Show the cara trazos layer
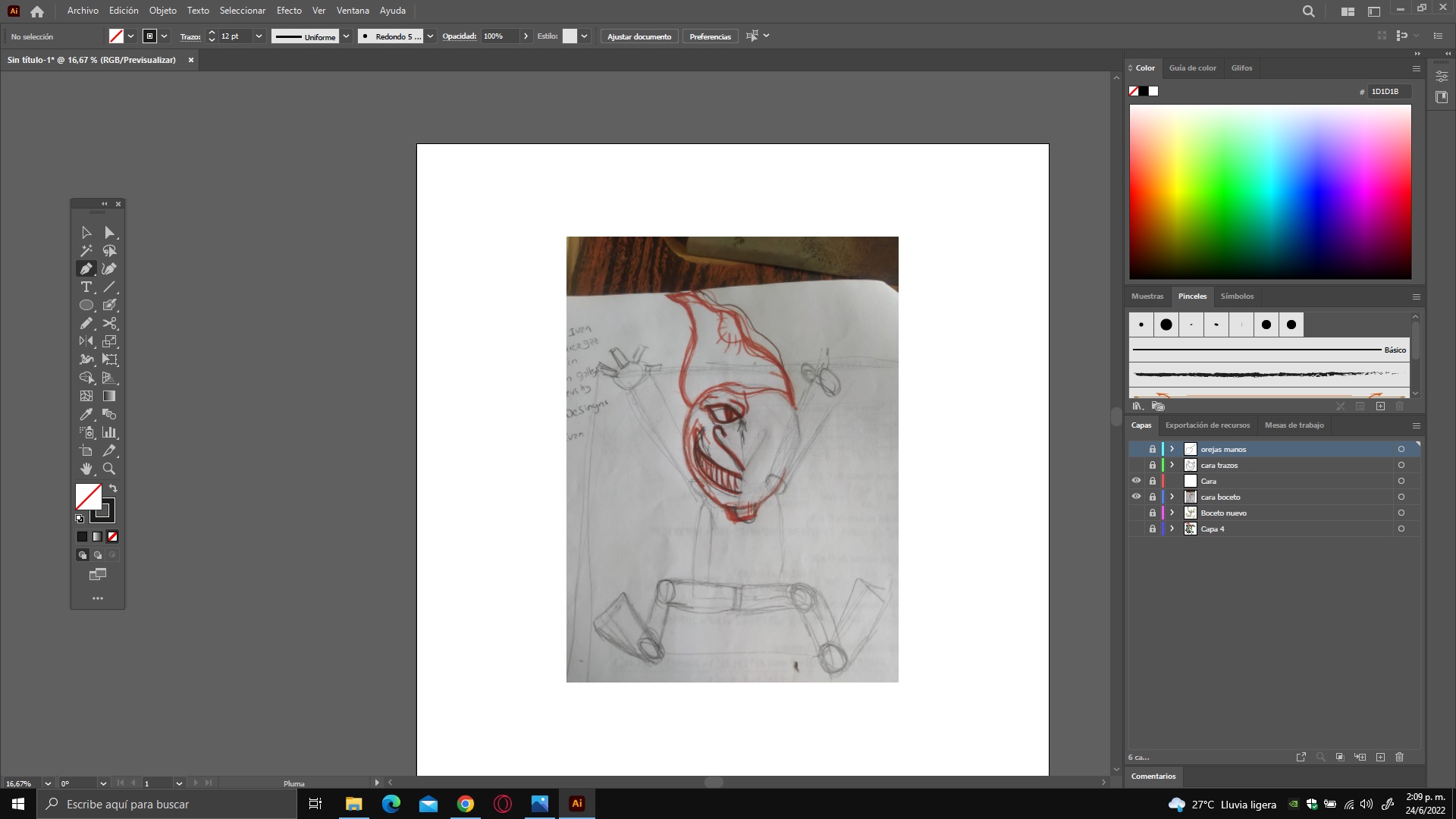 click(1136, 466)
